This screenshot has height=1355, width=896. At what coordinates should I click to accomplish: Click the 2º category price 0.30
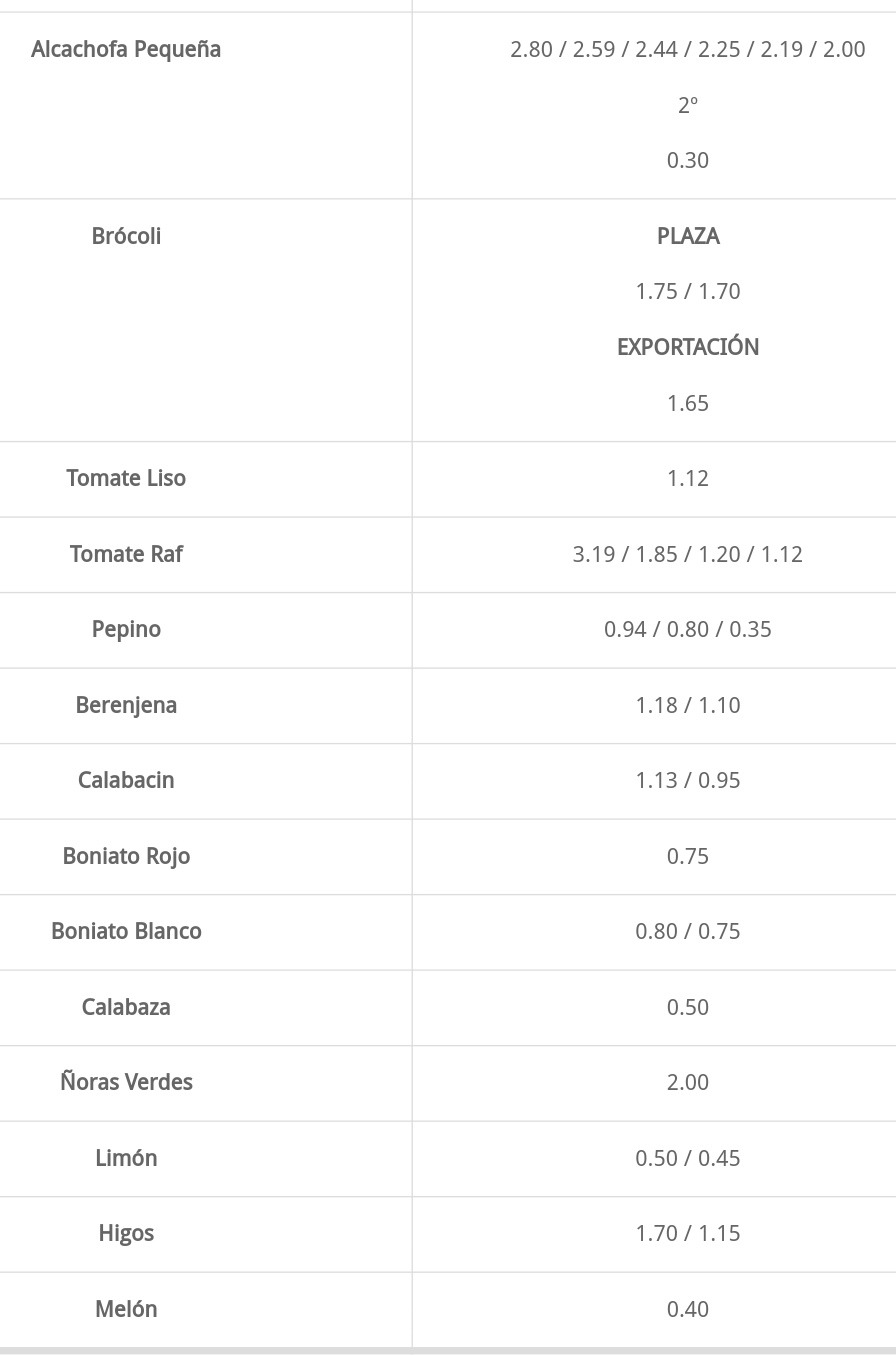pyautogui.click(x=688, y=160)
